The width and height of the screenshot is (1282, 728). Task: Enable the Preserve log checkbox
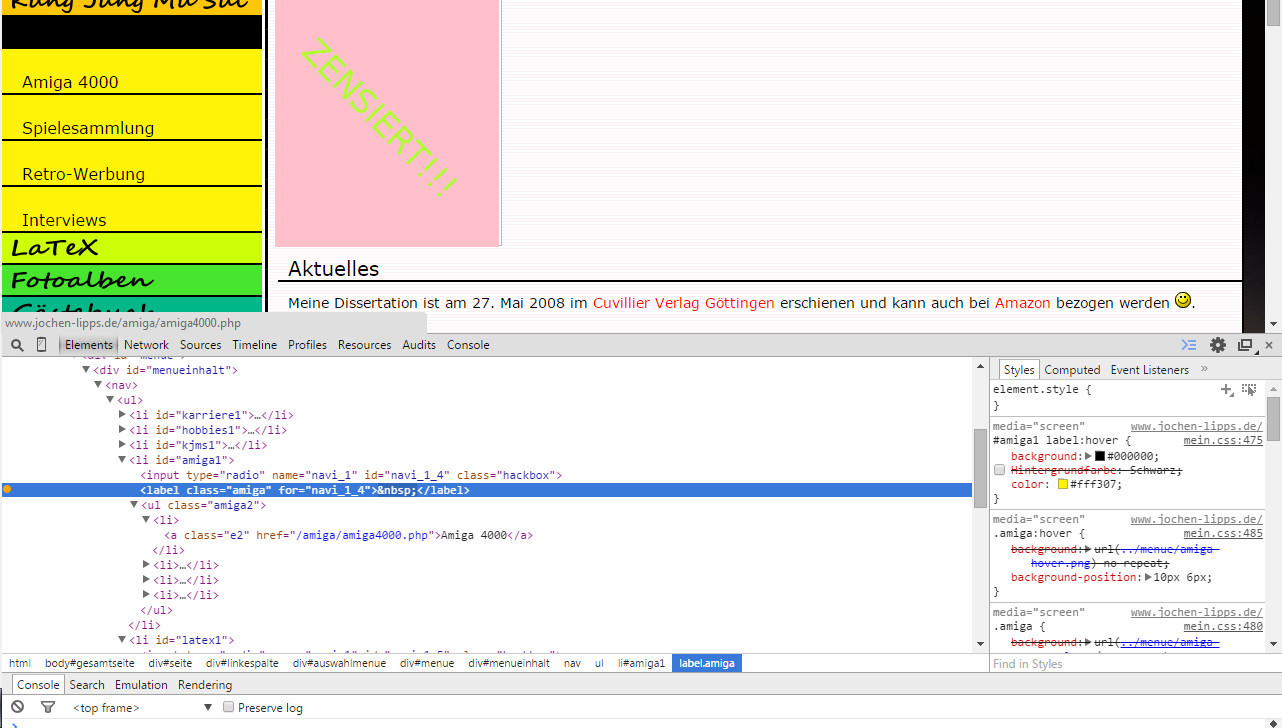[228, 707]
